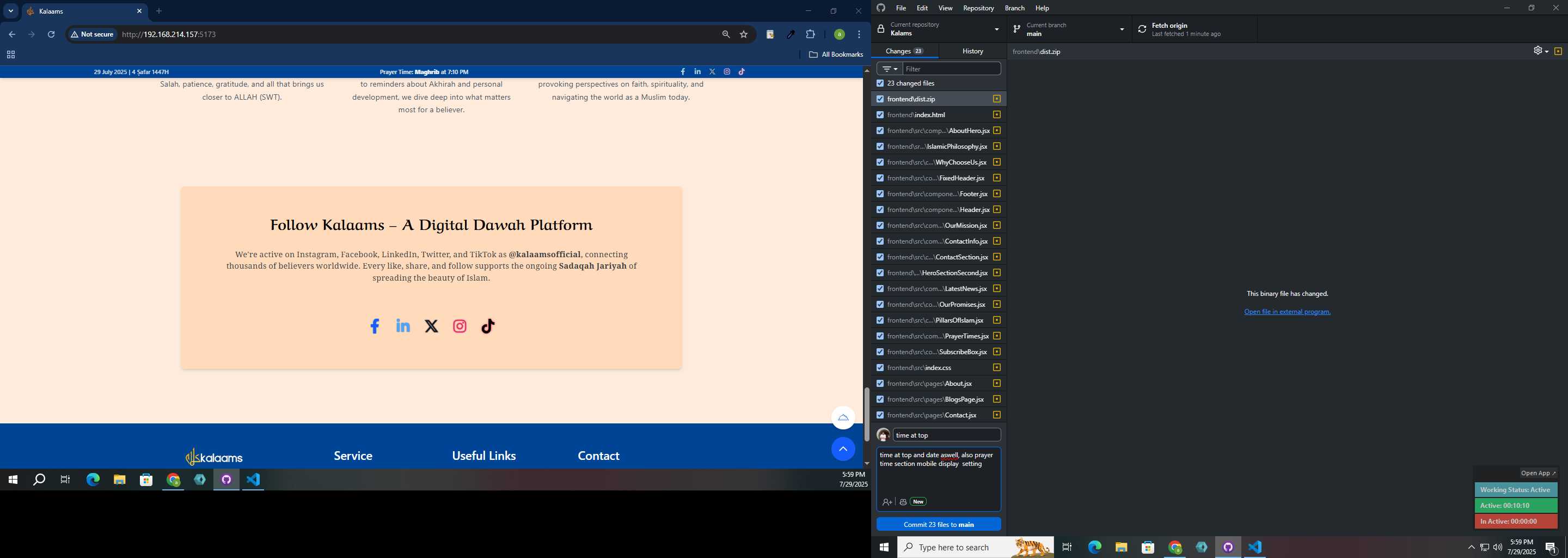Click the Facebook icon in the site's top blue bar

point(683,72)
